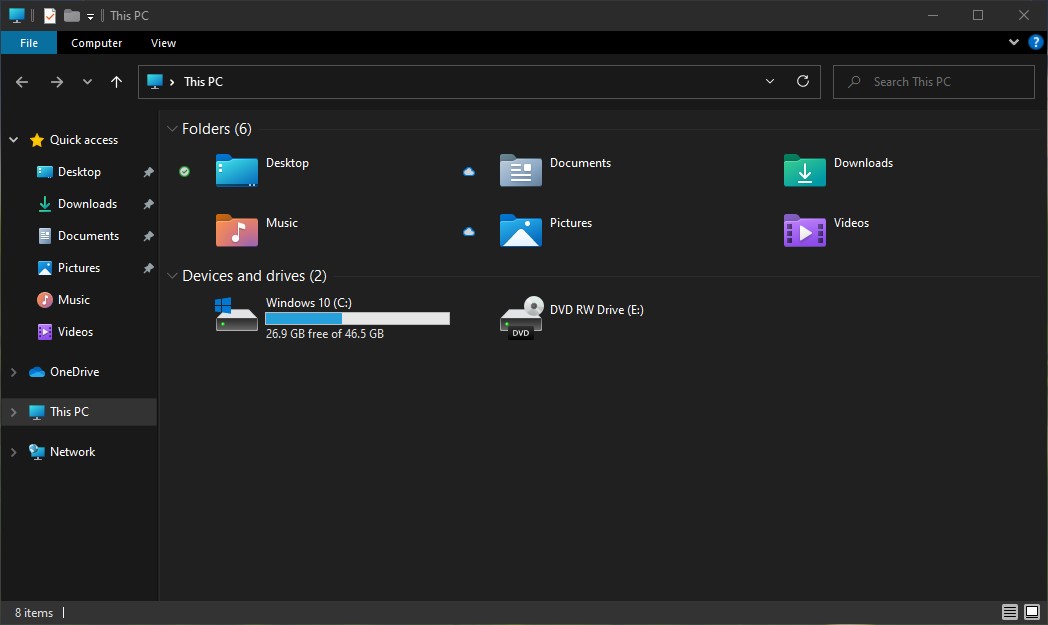
Task: Click the Quick access star icon
Action: (37, 140)
